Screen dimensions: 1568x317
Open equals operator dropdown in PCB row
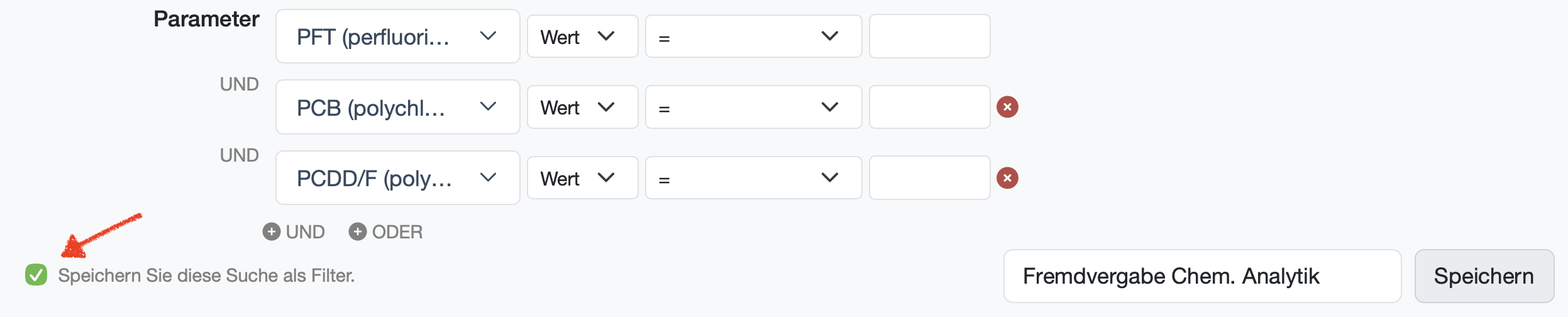[x=753, y=107]
